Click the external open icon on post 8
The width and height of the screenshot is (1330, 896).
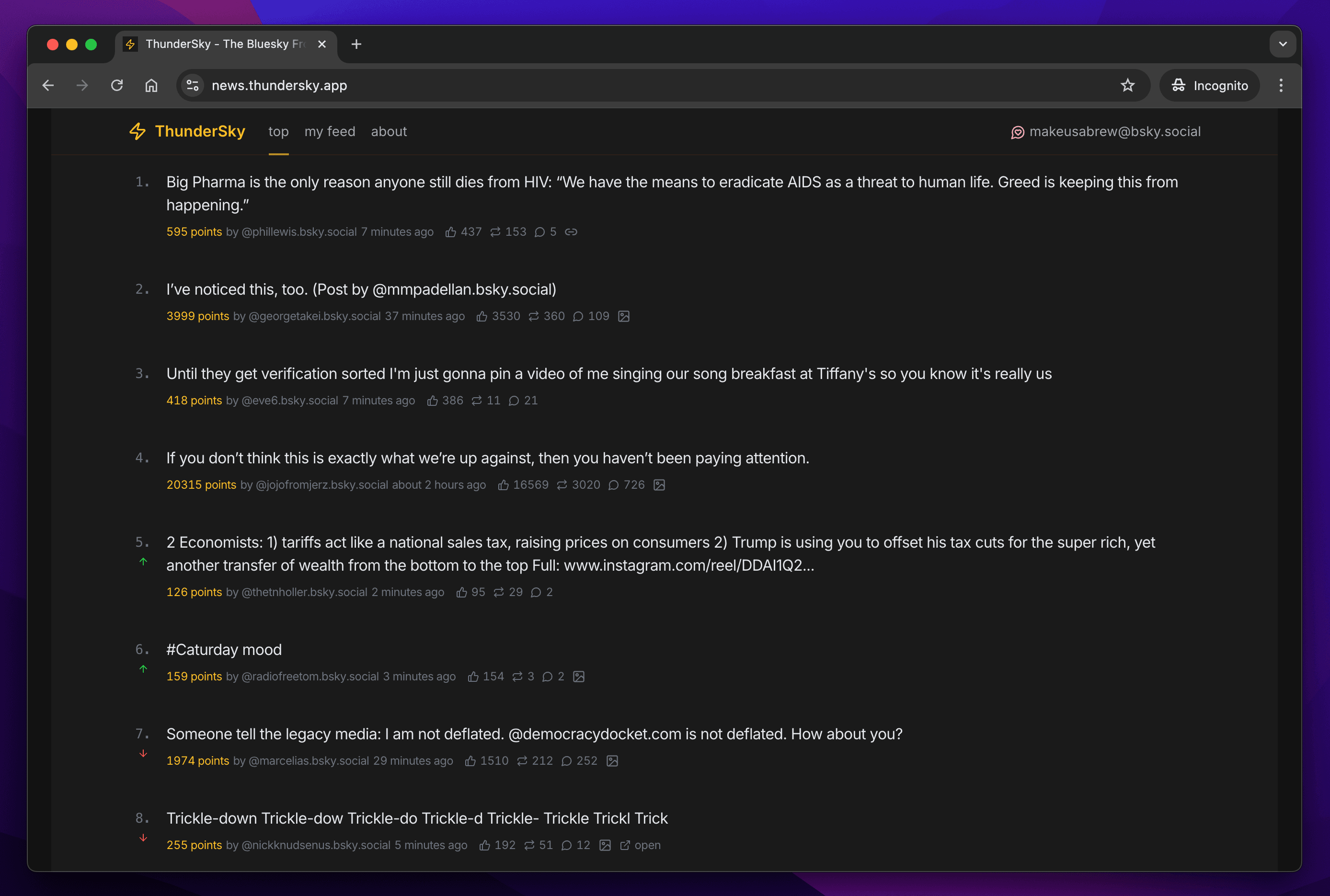pos(625,845)
